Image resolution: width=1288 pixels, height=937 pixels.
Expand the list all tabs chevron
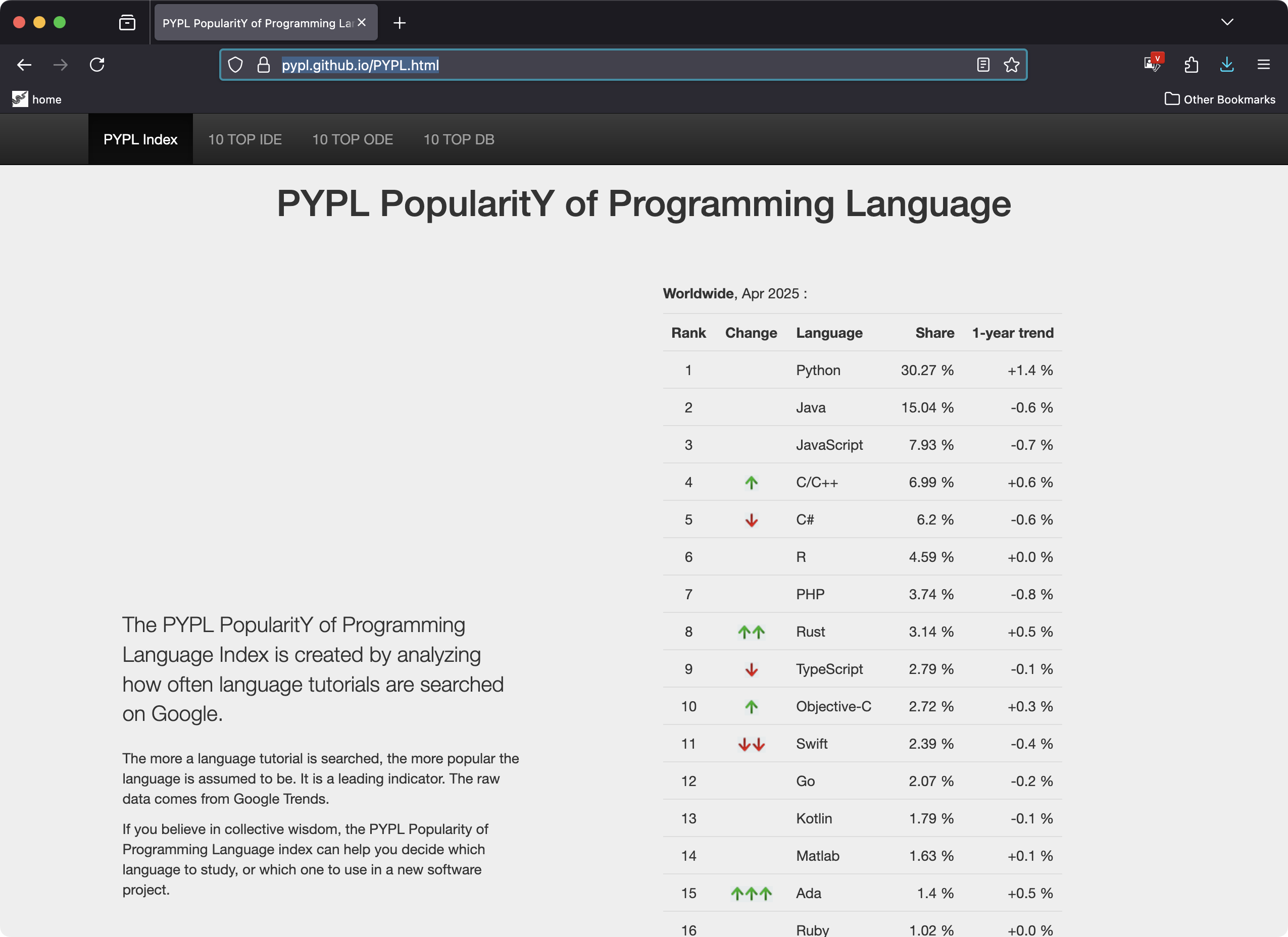pyautogui.click(x=1227, y=22)
